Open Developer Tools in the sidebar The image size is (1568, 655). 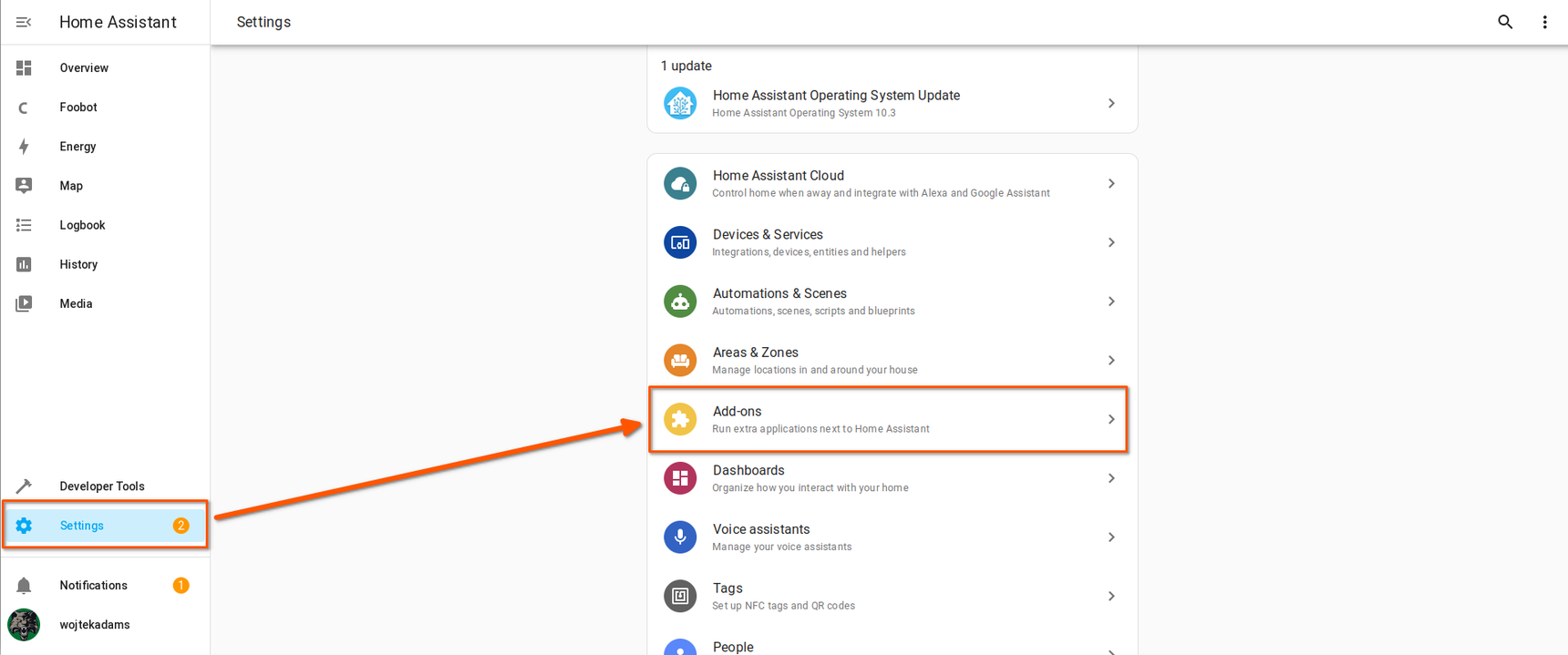pyautogui.click(x=102, y=486)
